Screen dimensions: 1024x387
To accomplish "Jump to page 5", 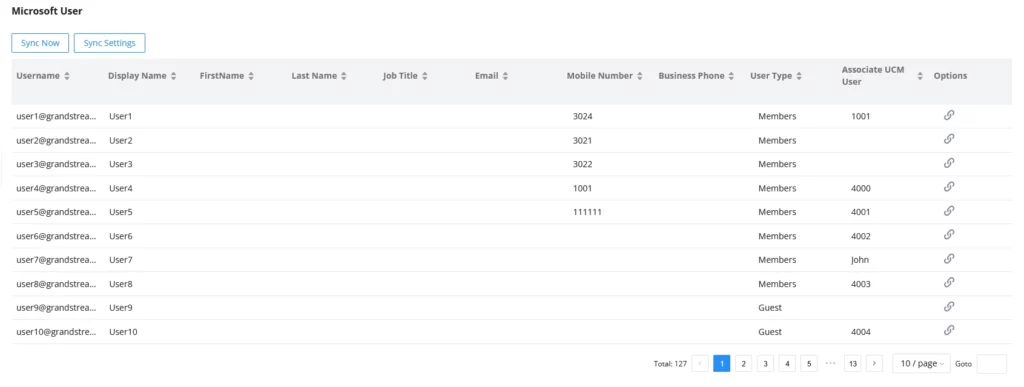I will [x=808, y=364].
